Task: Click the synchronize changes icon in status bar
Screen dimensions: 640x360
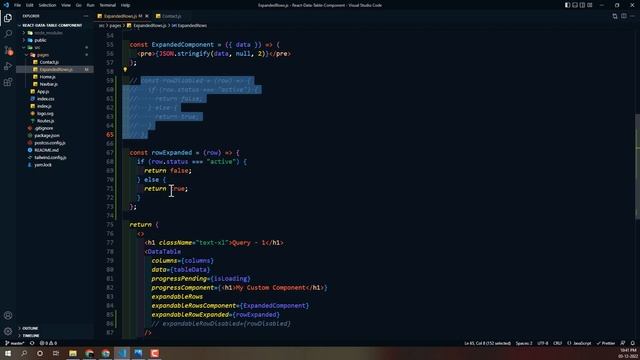Action: point(32,343)
